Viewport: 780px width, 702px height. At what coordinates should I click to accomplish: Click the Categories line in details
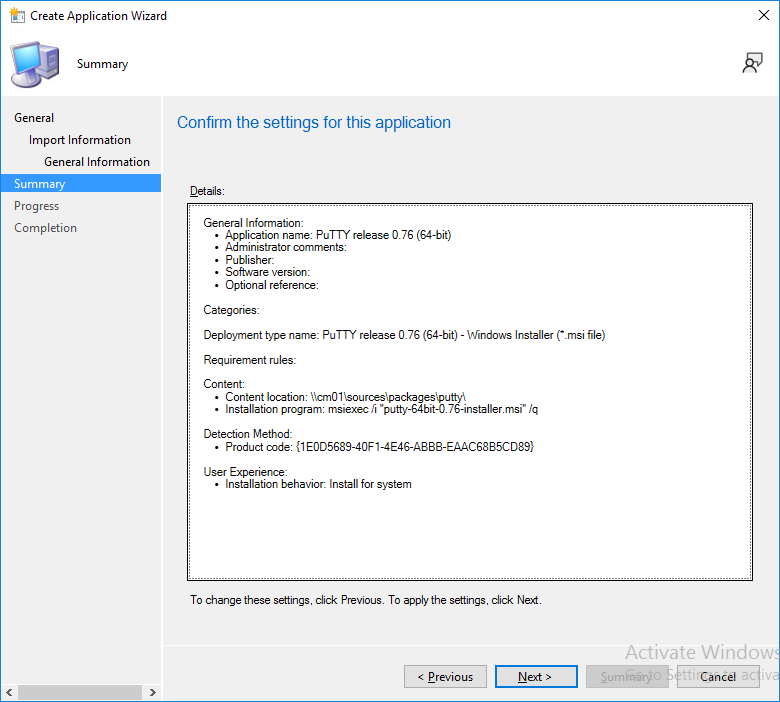[x=231, y=310]
